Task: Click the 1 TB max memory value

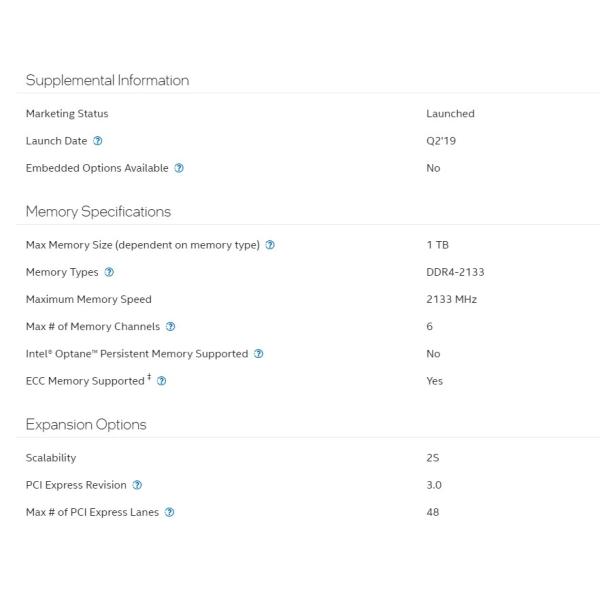Action: 437,245
